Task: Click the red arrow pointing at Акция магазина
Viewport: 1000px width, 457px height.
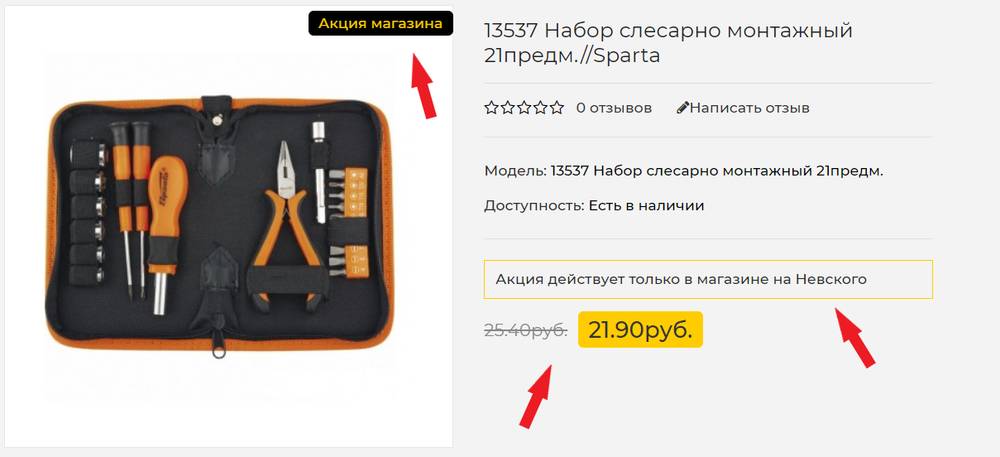Action: (423, 85)
